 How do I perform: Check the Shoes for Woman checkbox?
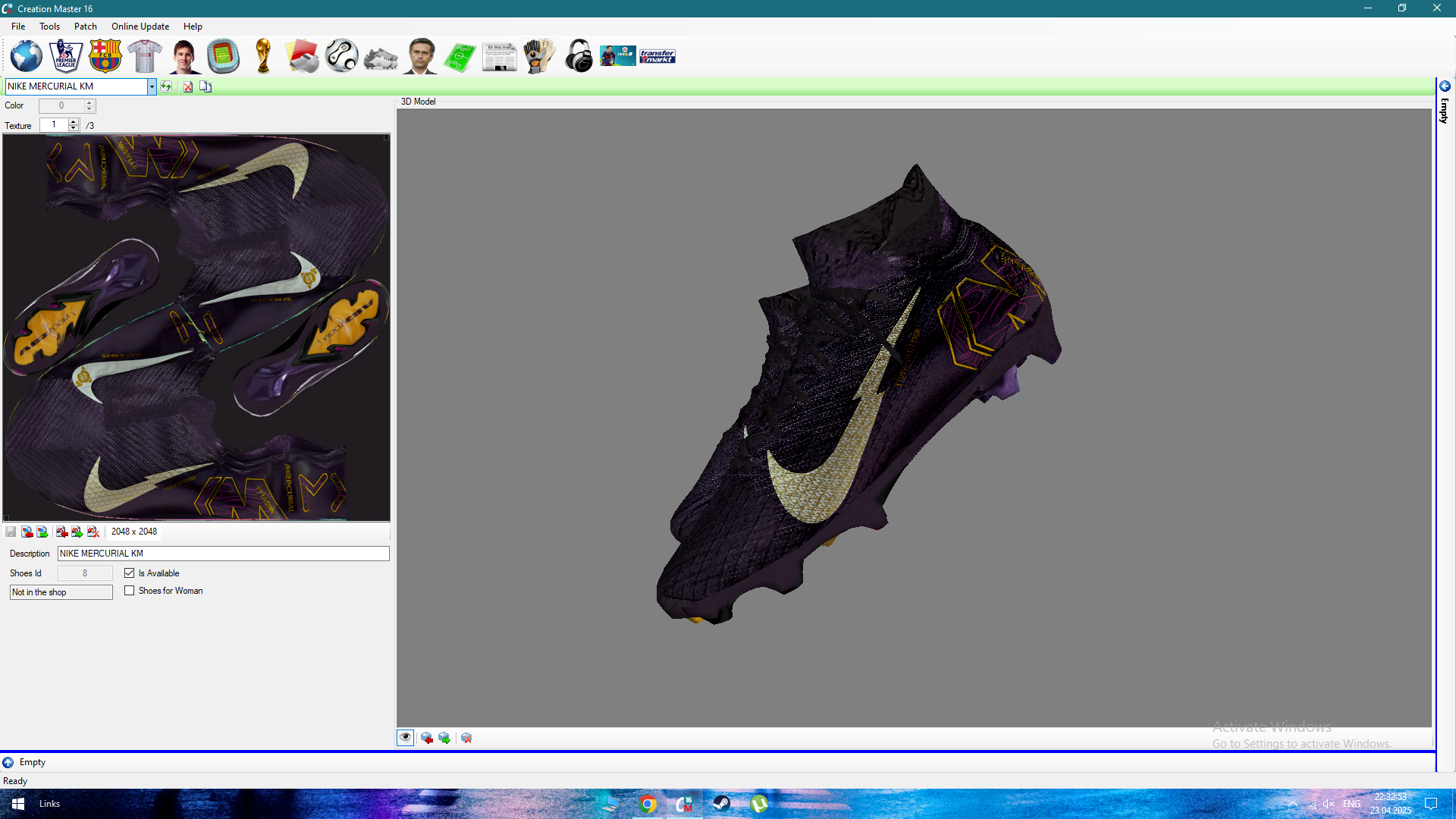click(130, 591)
